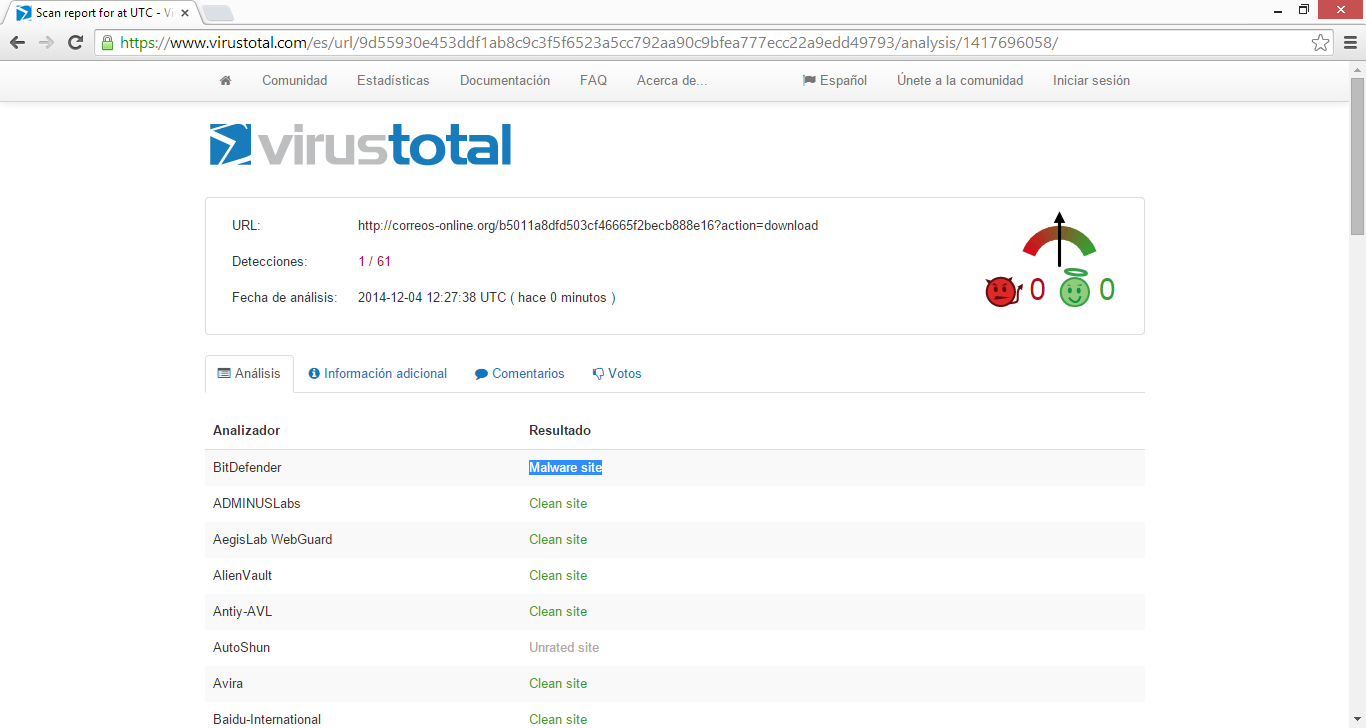Click Iniciar sesión link
The width and height of the screenshot is (1366, 728).
click(x=1091, y=80)
